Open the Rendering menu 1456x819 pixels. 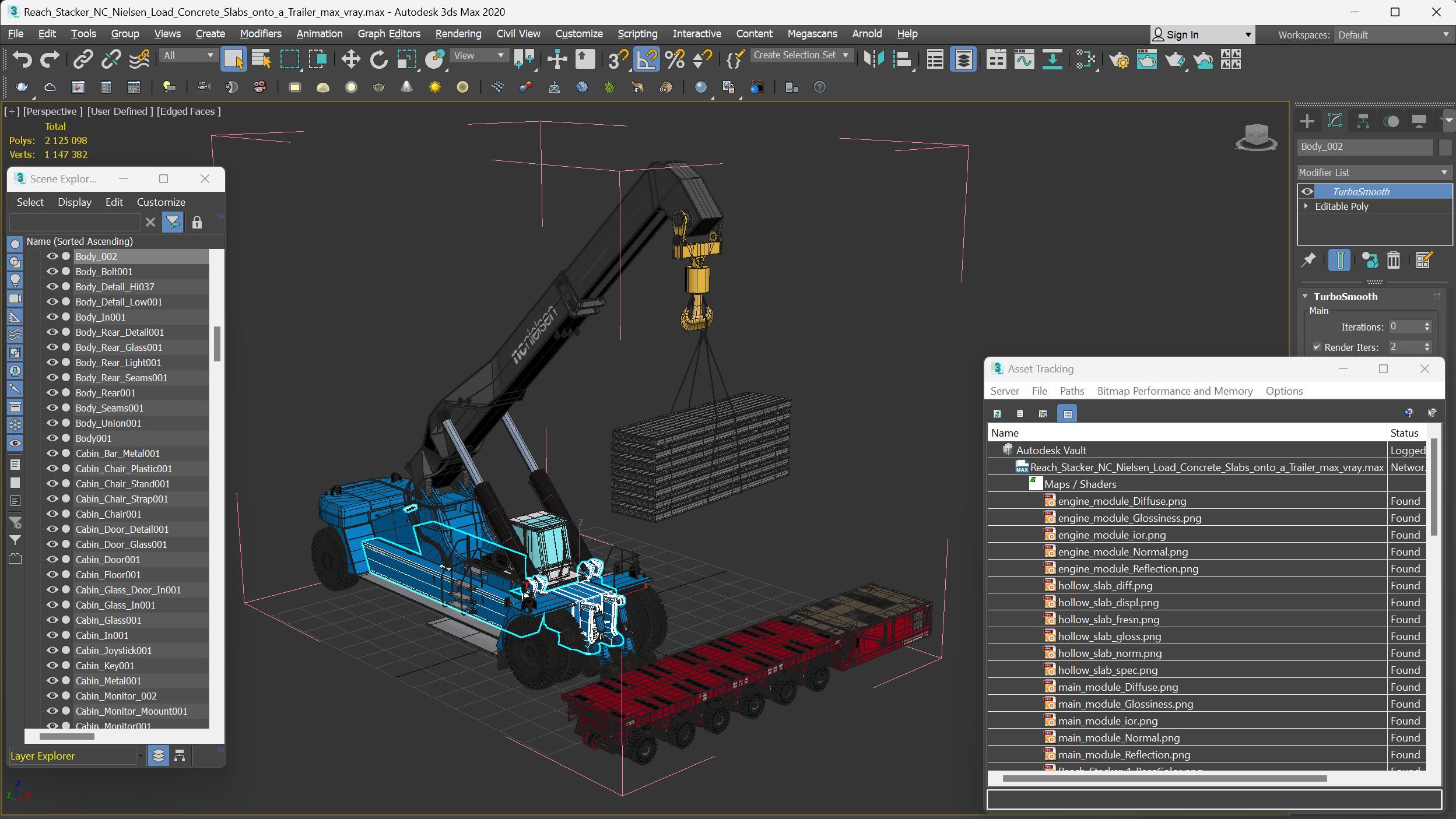tap(458, 34)
